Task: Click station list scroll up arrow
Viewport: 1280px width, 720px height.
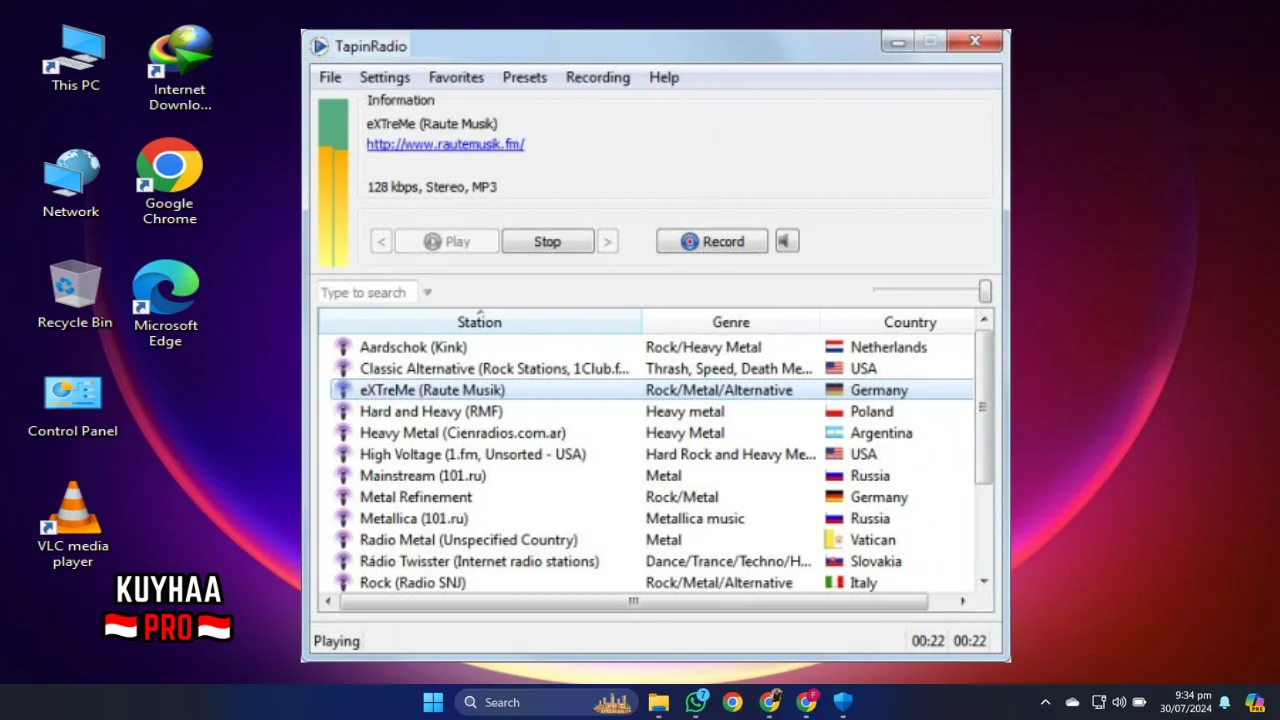Action: click(984, 319)
